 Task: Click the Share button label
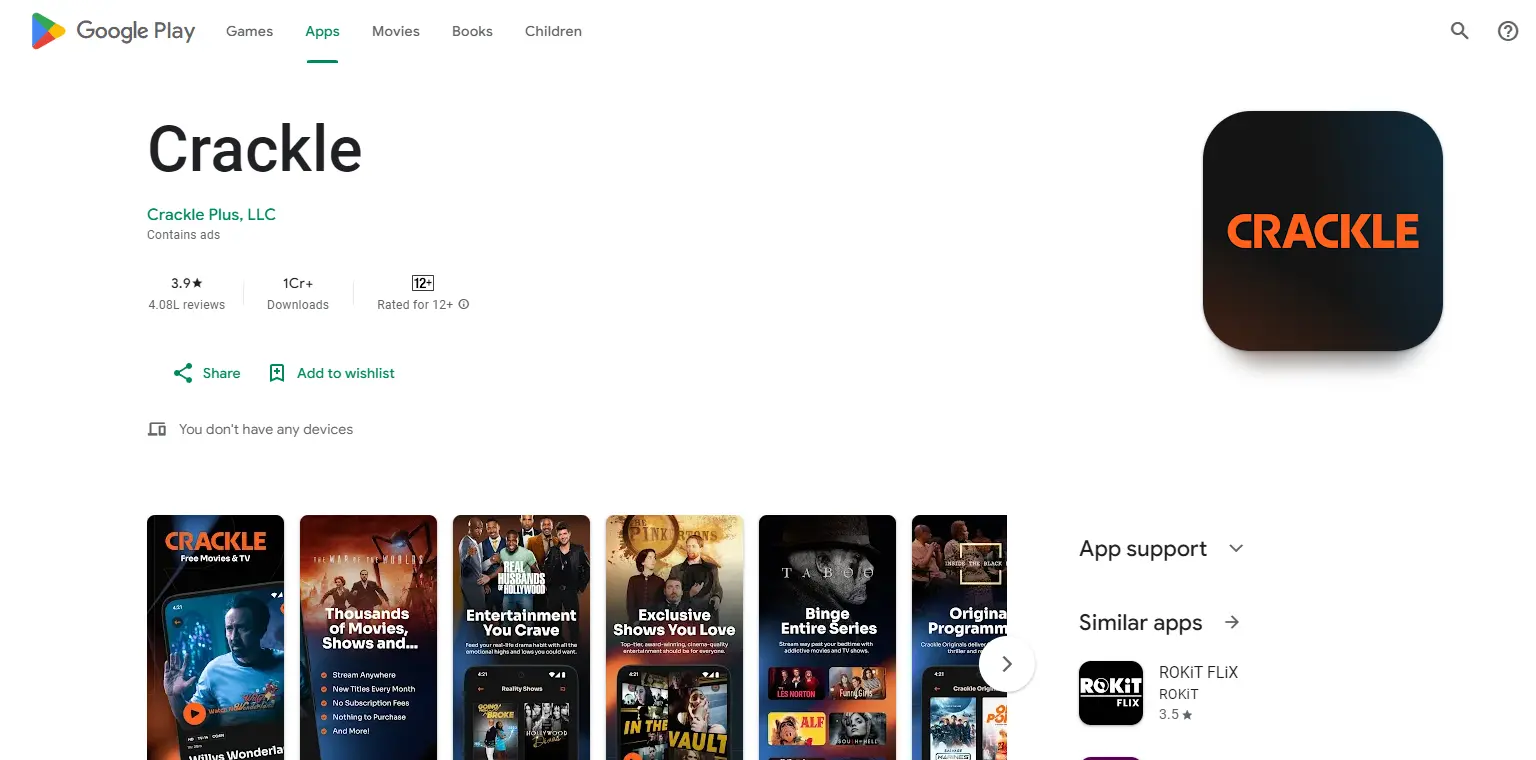click(221, 373)
